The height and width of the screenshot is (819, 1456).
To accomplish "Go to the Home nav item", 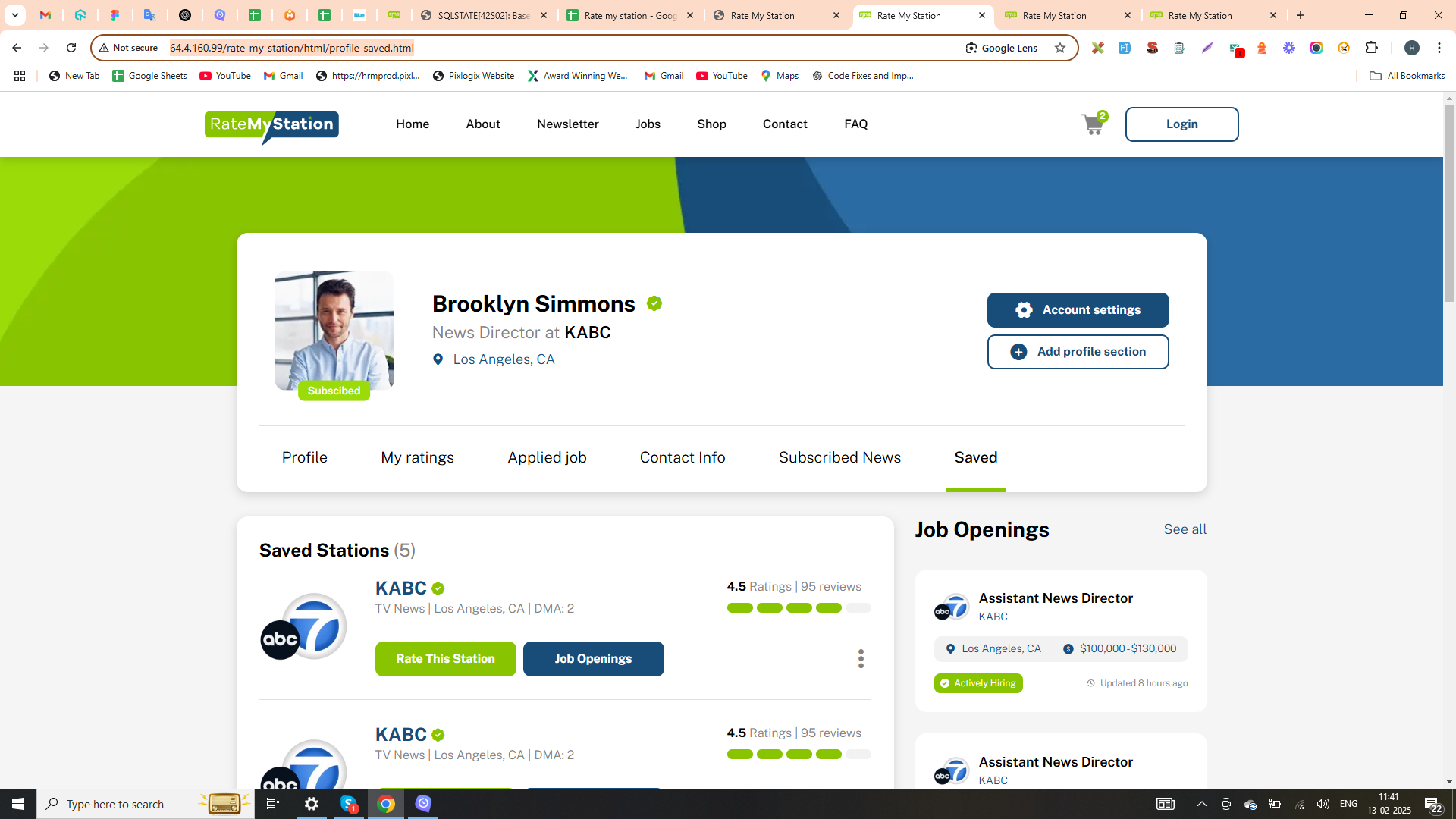I will (x=413, y=124).
